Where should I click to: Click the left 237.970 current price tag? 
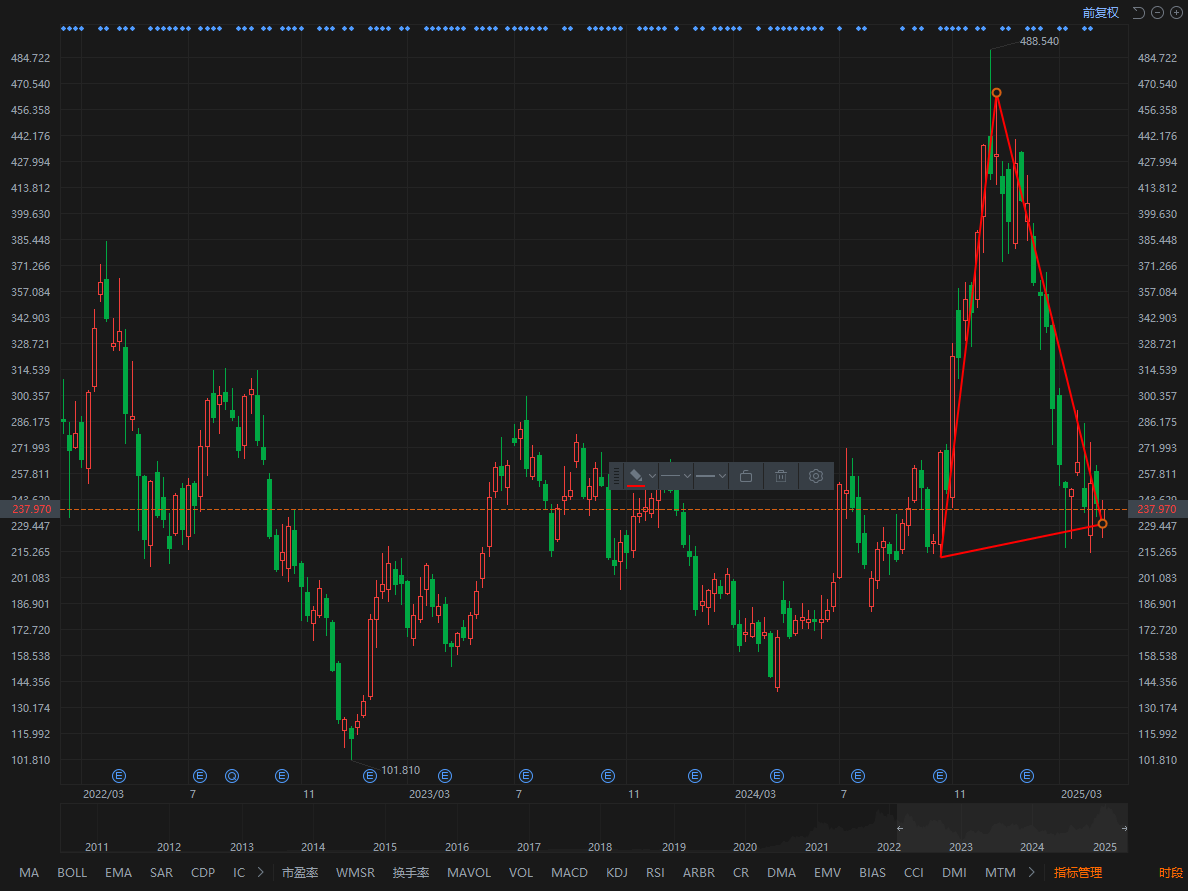pyautogui.click(x=30, y=509)
